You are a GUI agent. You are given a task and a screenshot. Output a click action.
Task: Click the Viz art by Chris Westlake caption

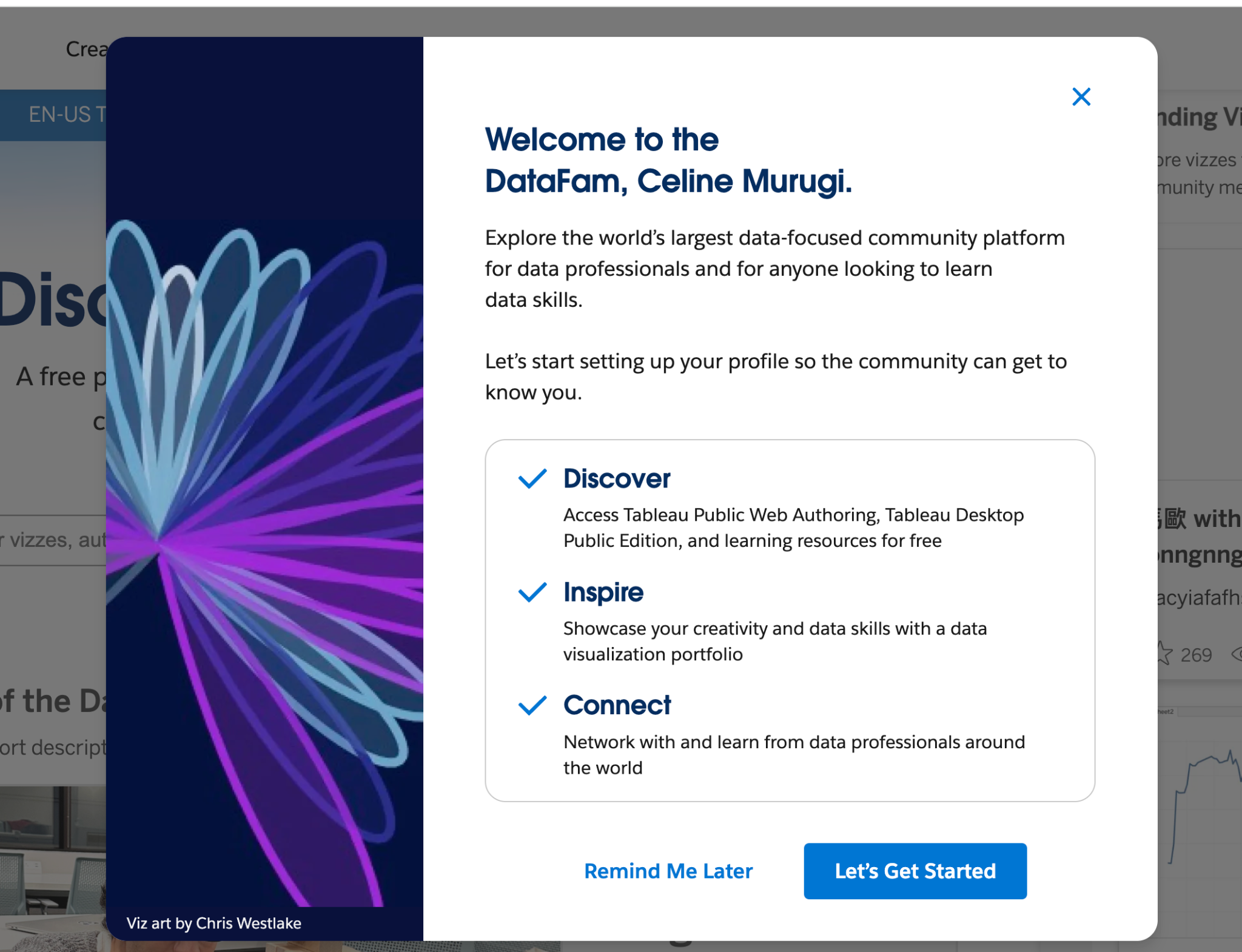[213, 923]
